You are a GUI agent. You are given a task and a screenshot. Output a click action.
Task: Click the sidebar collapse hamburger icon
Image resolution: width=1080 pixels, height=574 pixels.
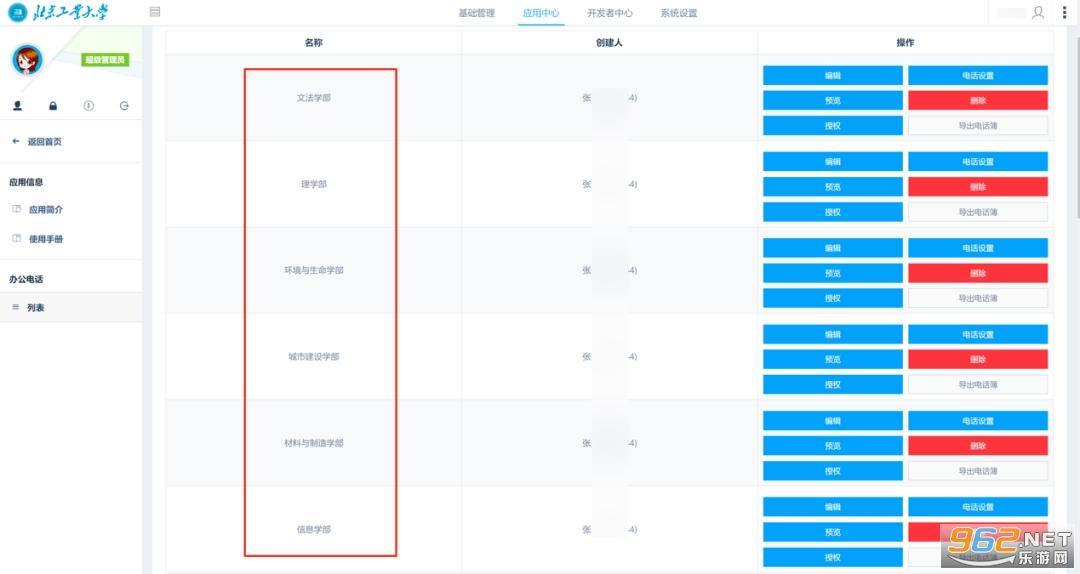(x=154, y=12)
